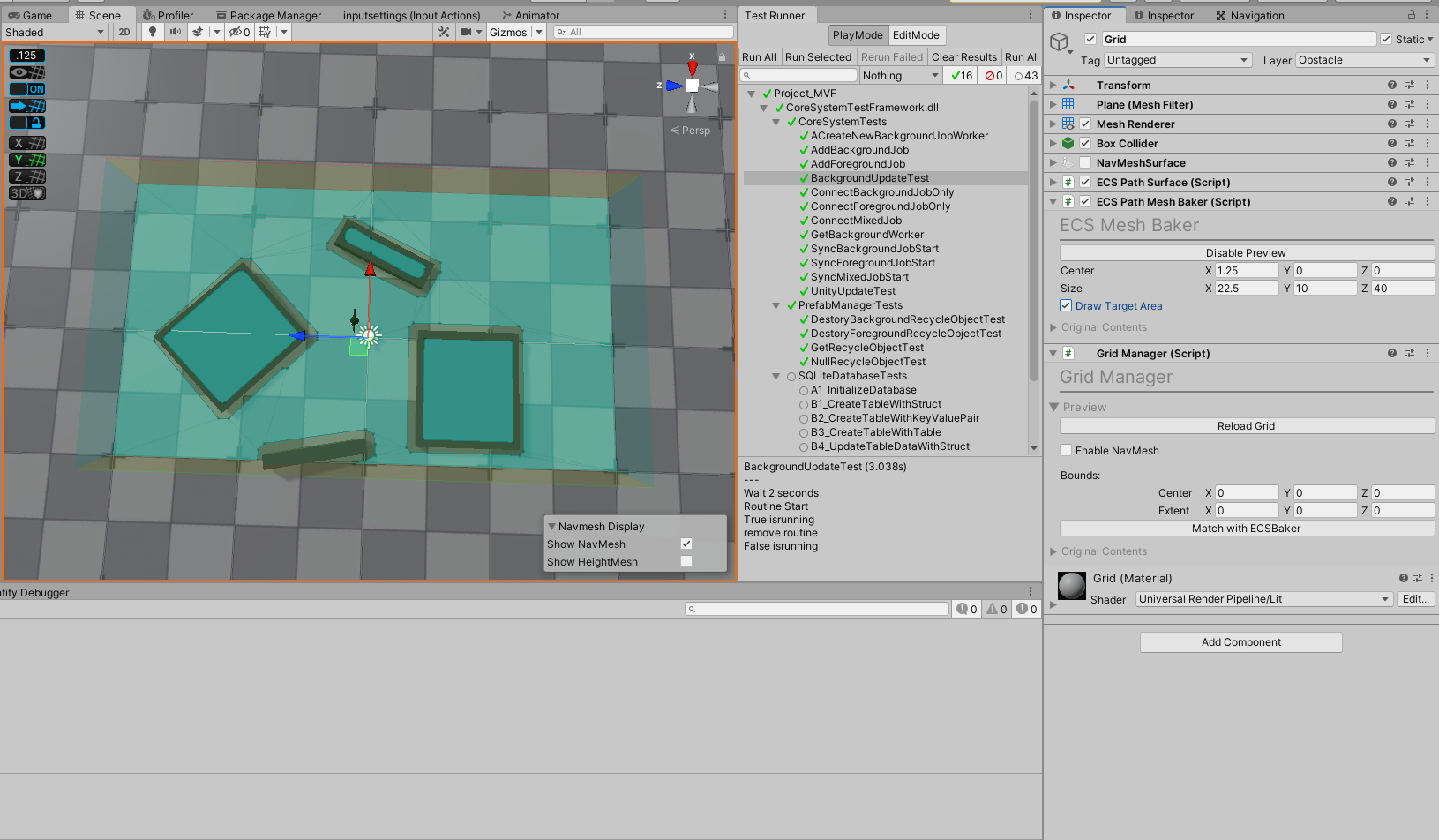
Task: Mute scene audio with the speaker icon
Action: (x=175, y=32)
